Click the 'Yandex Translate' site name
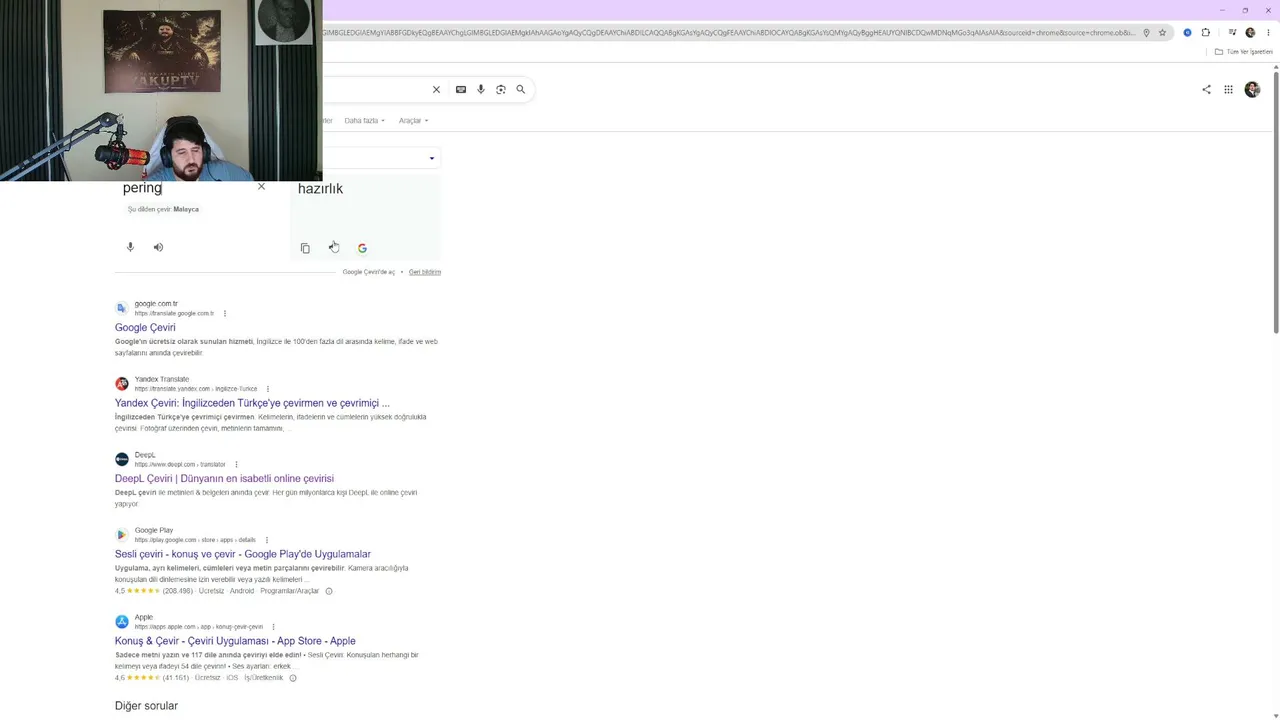Screen dimensions: 1280x720 (162, 380)
